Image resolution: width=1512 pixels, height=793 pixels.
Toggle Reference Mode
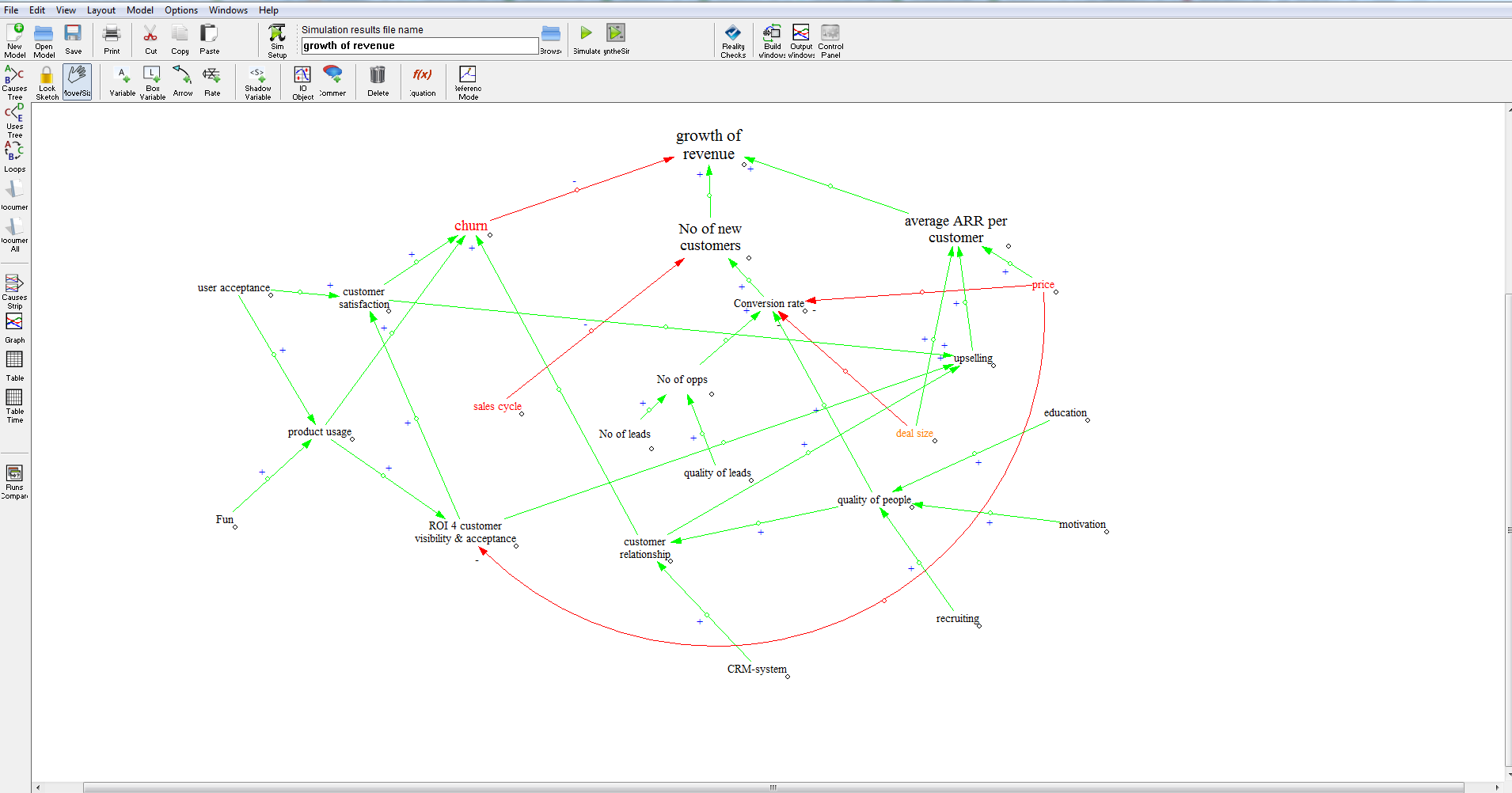coord(468,82)
